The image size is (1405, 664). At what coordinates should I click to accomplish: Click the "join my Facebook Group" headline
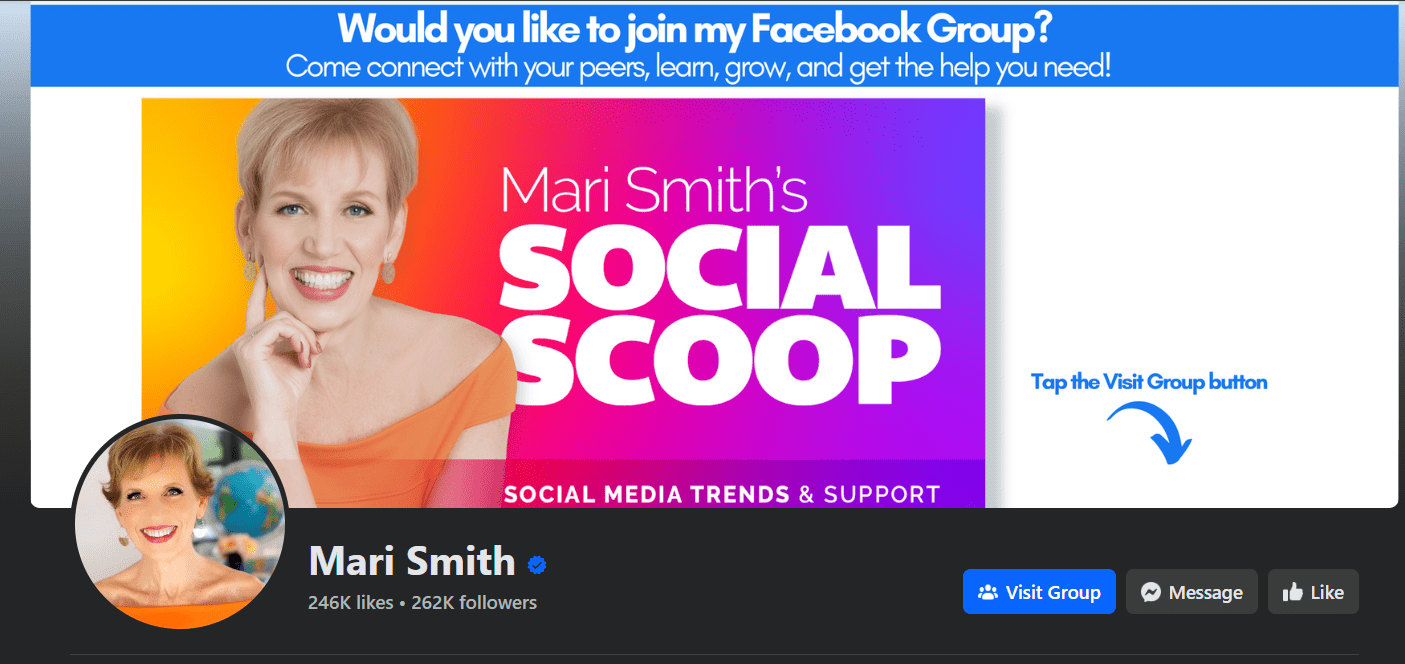pos(694,27)
